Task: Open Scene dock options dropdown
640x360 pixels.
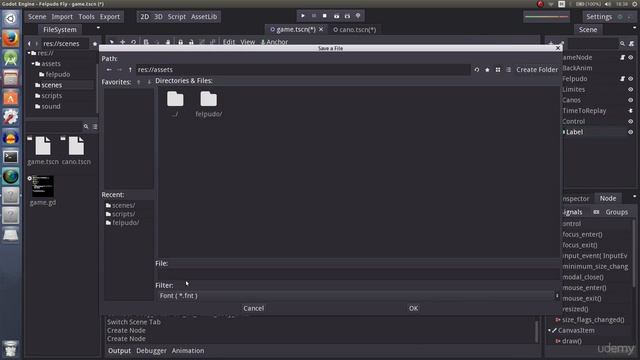Action: [x=634, y=29]
